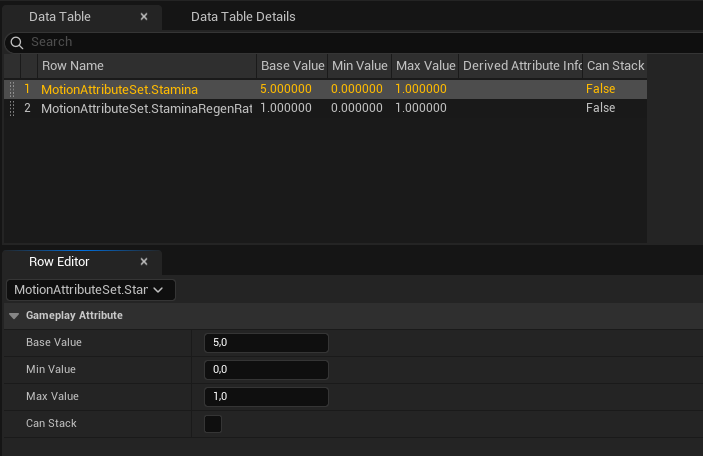Click the Max Value input in Row Editor
Image resolution: width=703 pixels, height=456 pixels.
[x=266, y=397]
